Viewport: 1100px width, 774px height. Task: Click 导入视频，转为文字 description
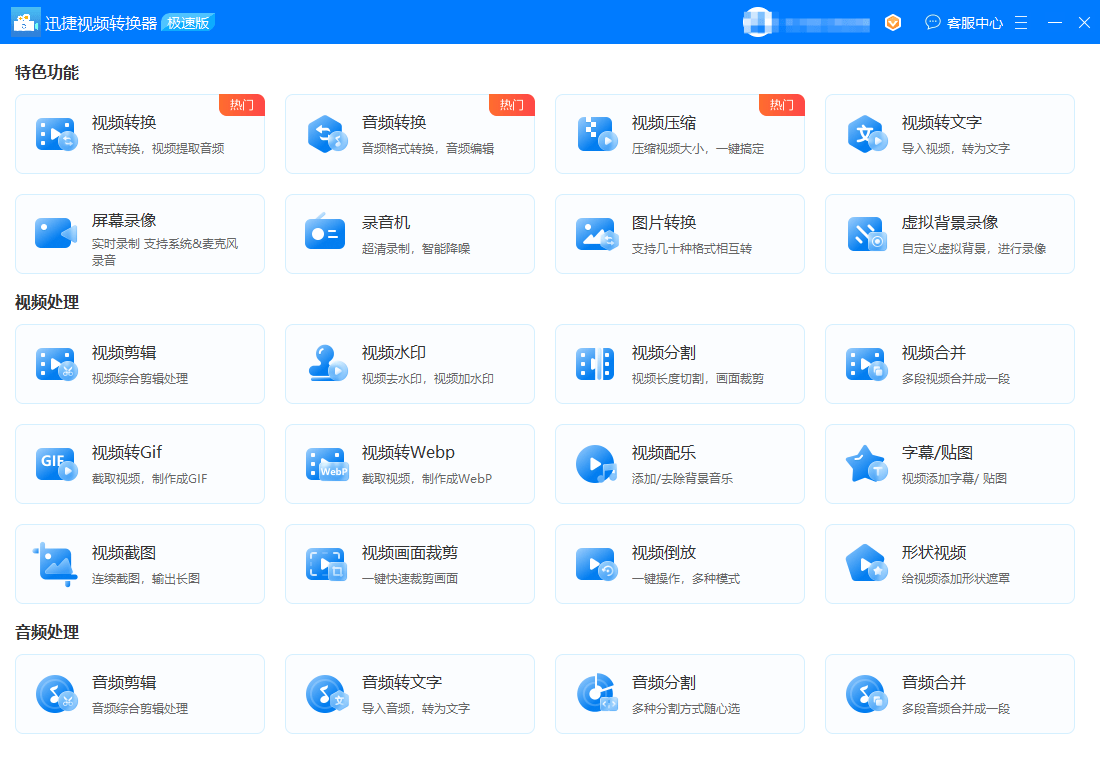click(955, 149)
